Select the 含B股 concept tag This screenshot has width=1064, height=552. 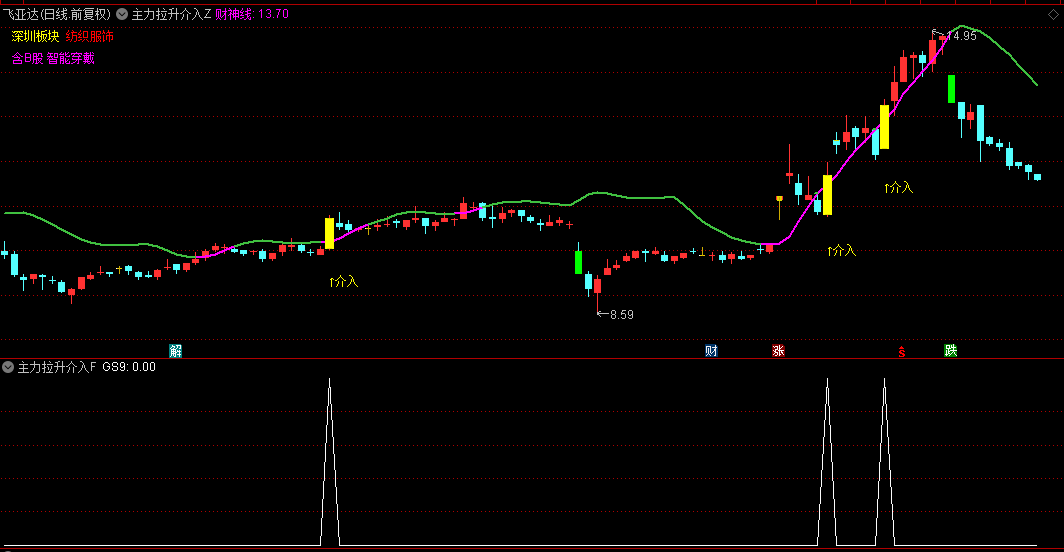click(27, 58)
